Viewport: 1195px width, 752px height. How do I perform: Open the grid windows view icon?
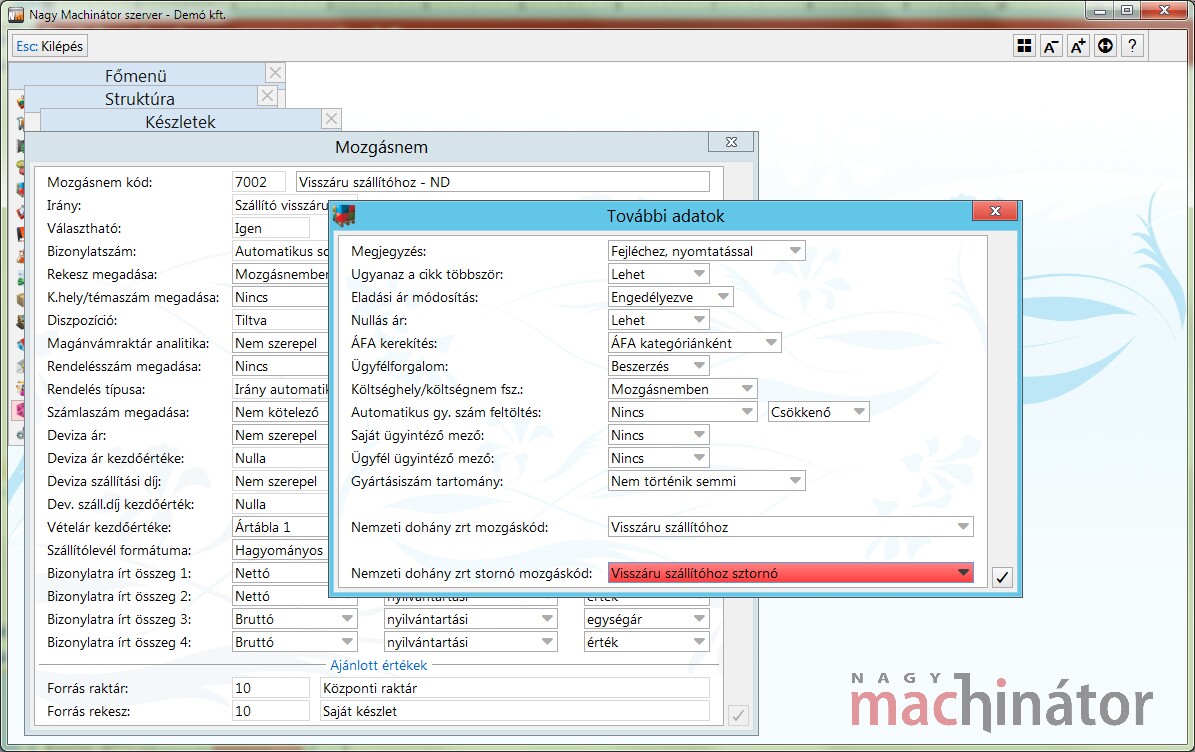click(1024, 46)
